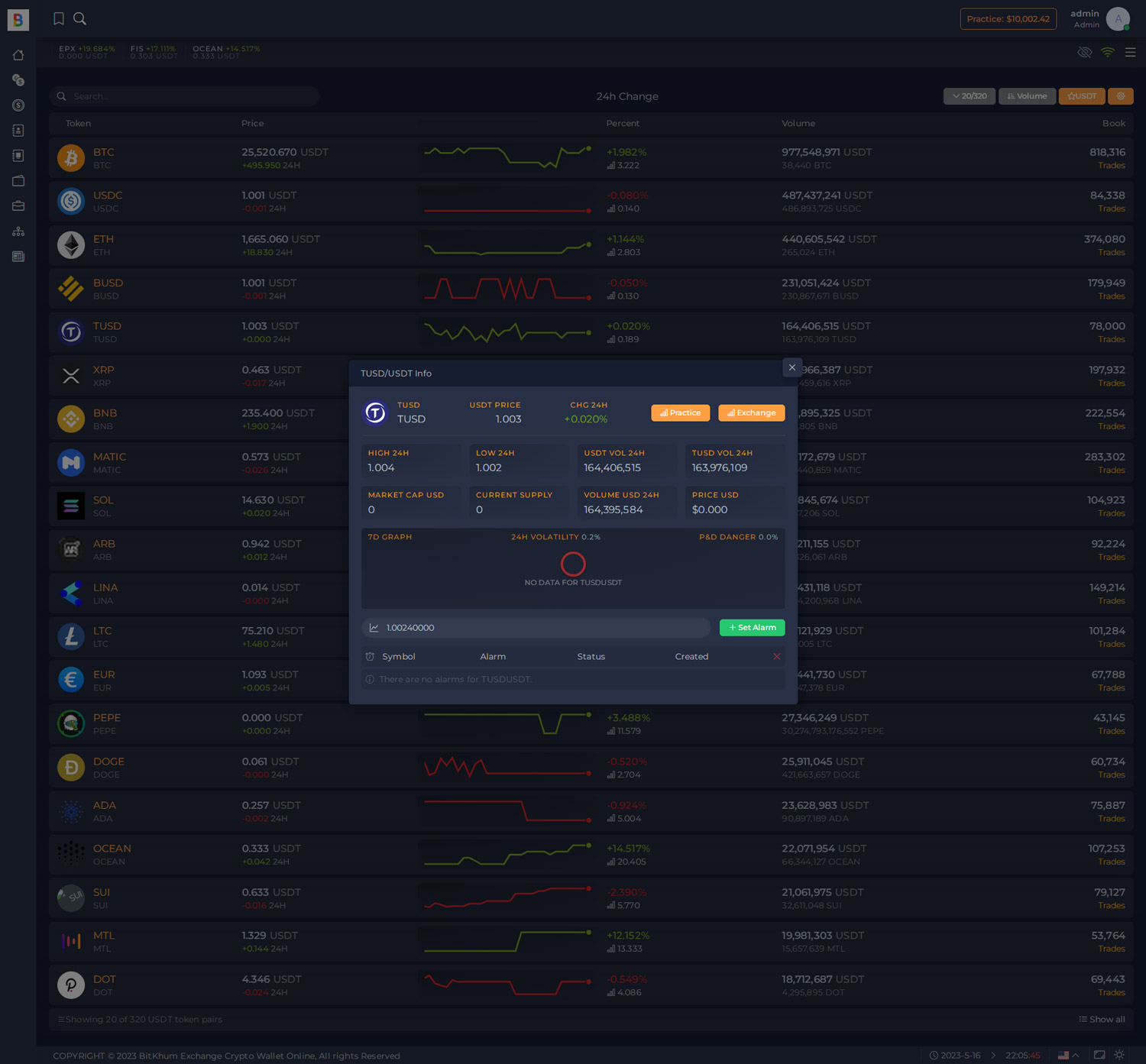1146x1064 pixels.
Task: Click the green wifi connection icon
Action: point(1108,53)
